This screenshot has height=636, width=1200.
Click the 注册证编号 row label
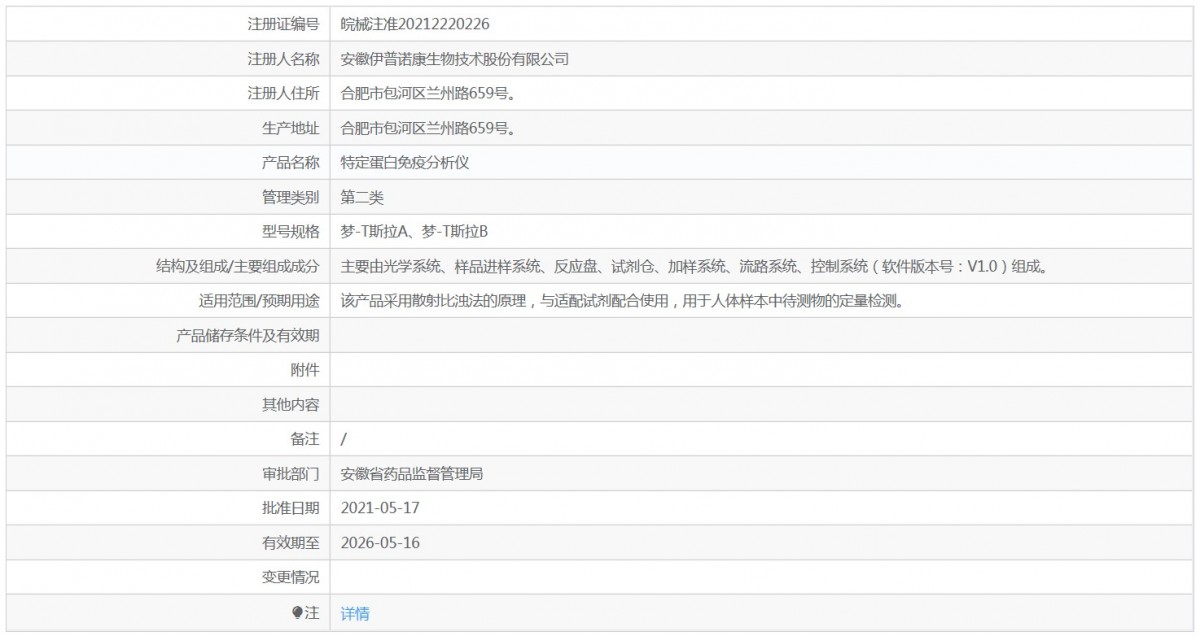[283, 24]
